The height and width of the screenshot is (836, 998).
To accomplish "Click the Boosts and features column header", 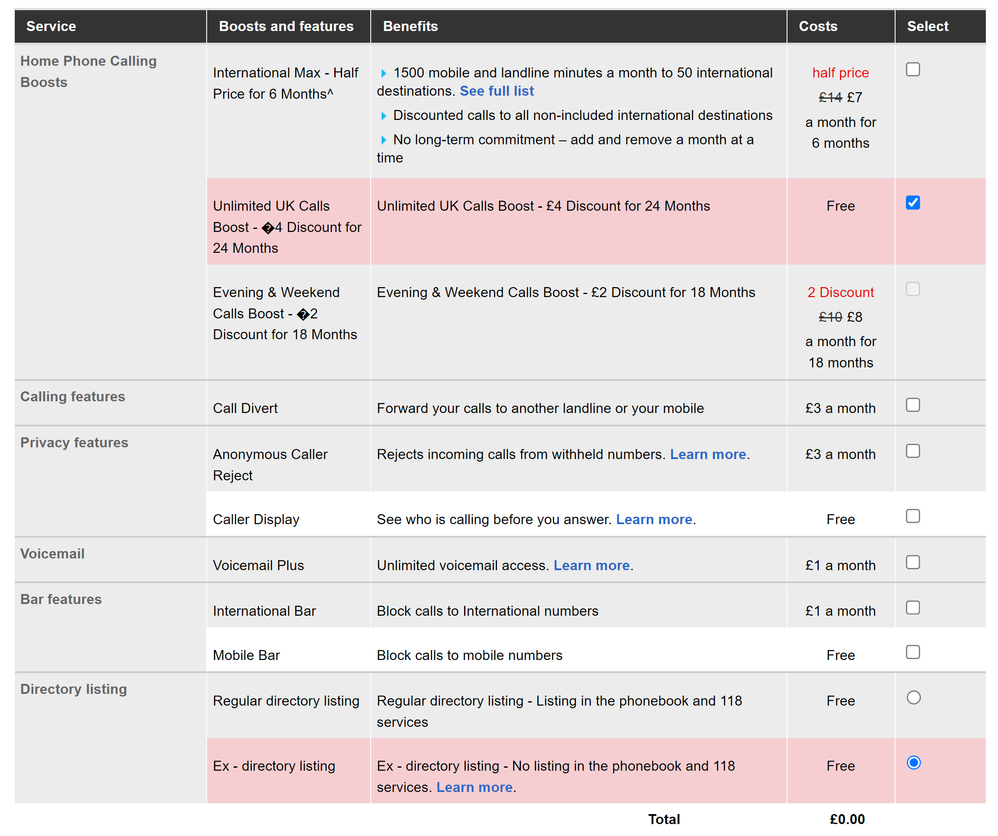I will pyautogui.click(x=286, y=26).
